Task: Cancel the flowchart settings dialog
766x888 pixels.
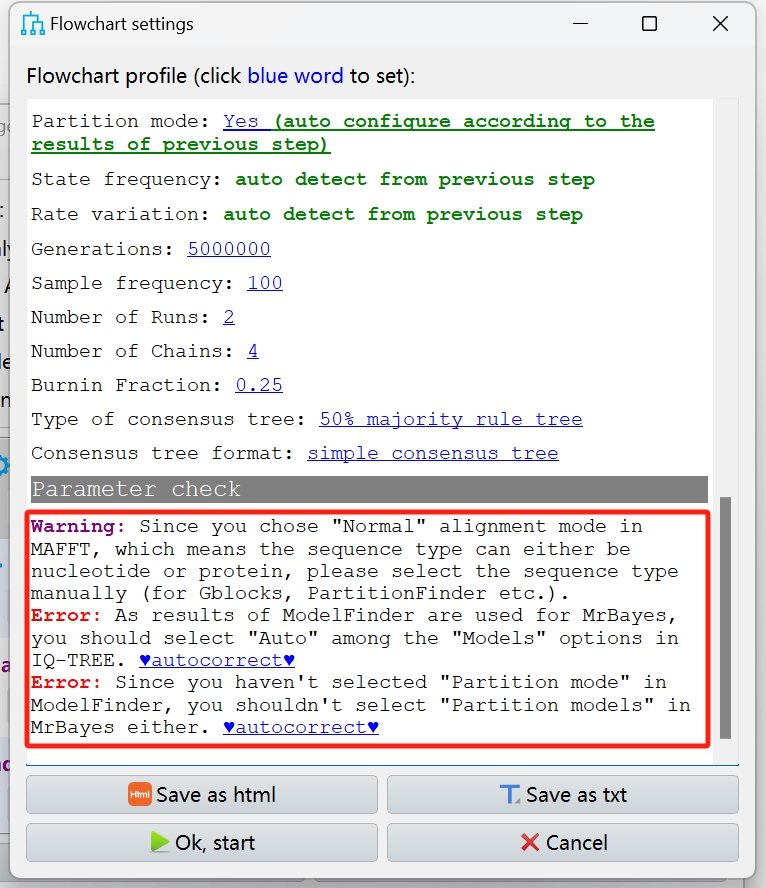Action: coord(562,843)
